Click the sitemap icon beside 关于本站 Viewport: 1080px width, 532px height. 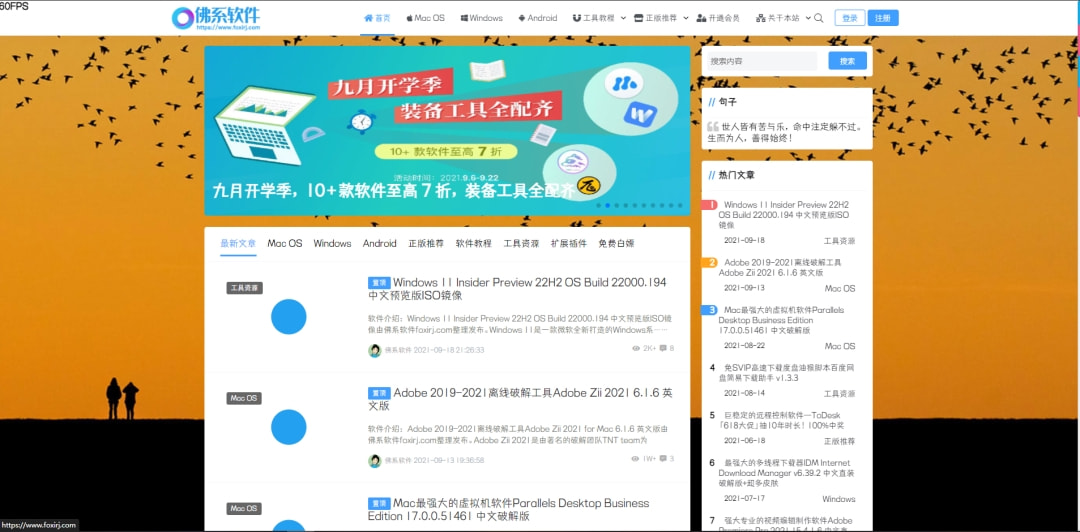[x=760, y=18]
